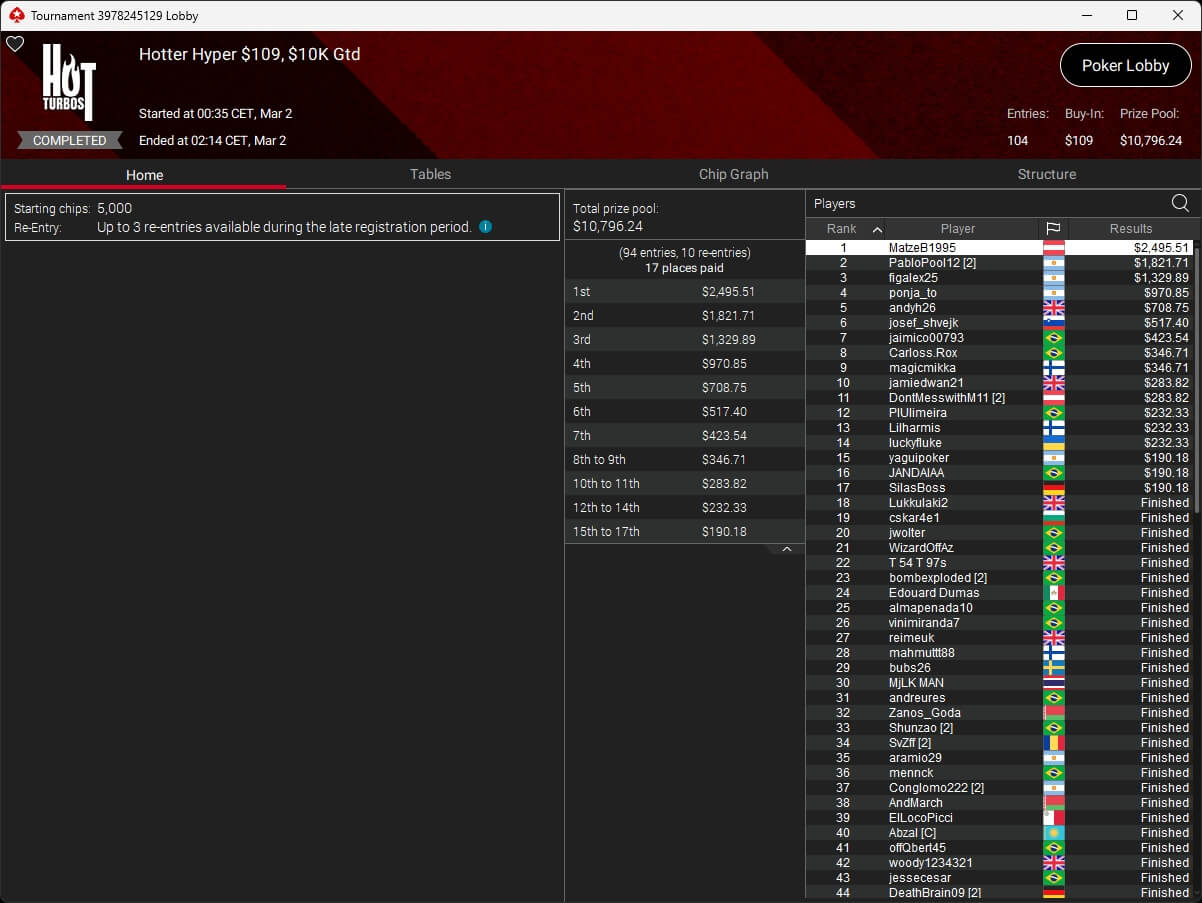Viewport: 1202px width, 903px height.
Task: Click the flag beside Abzal [C]
Action: (x=1053, y=833)
